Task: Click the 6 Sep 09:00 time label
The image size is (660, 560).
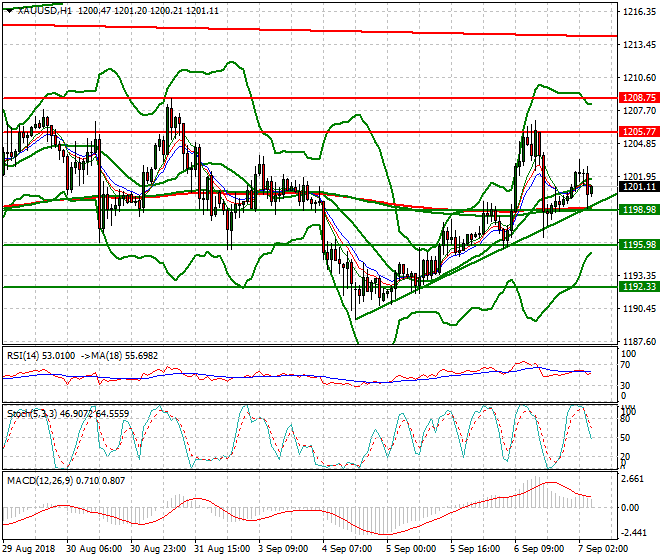Action: [x=539, y=549]
